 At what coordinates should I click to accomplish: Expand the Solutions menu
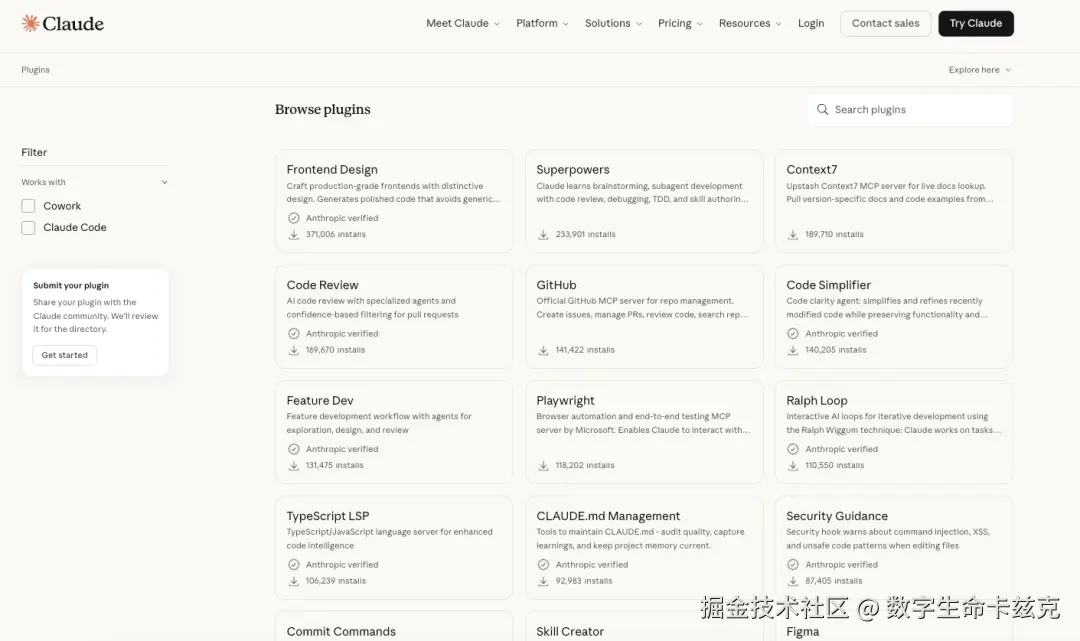coord(614,23)
